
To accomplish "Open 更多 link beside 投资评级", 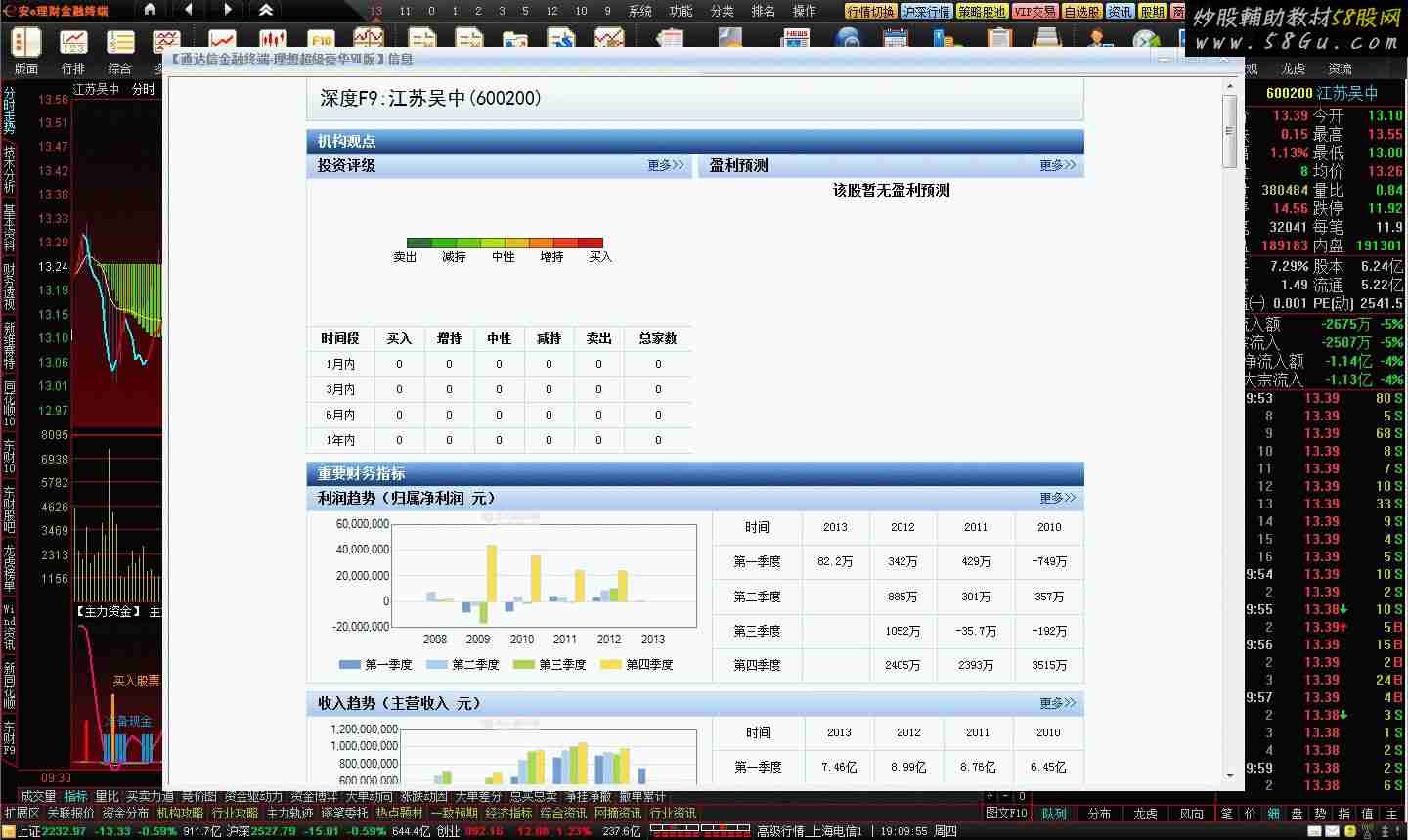I will coord(666,165).
